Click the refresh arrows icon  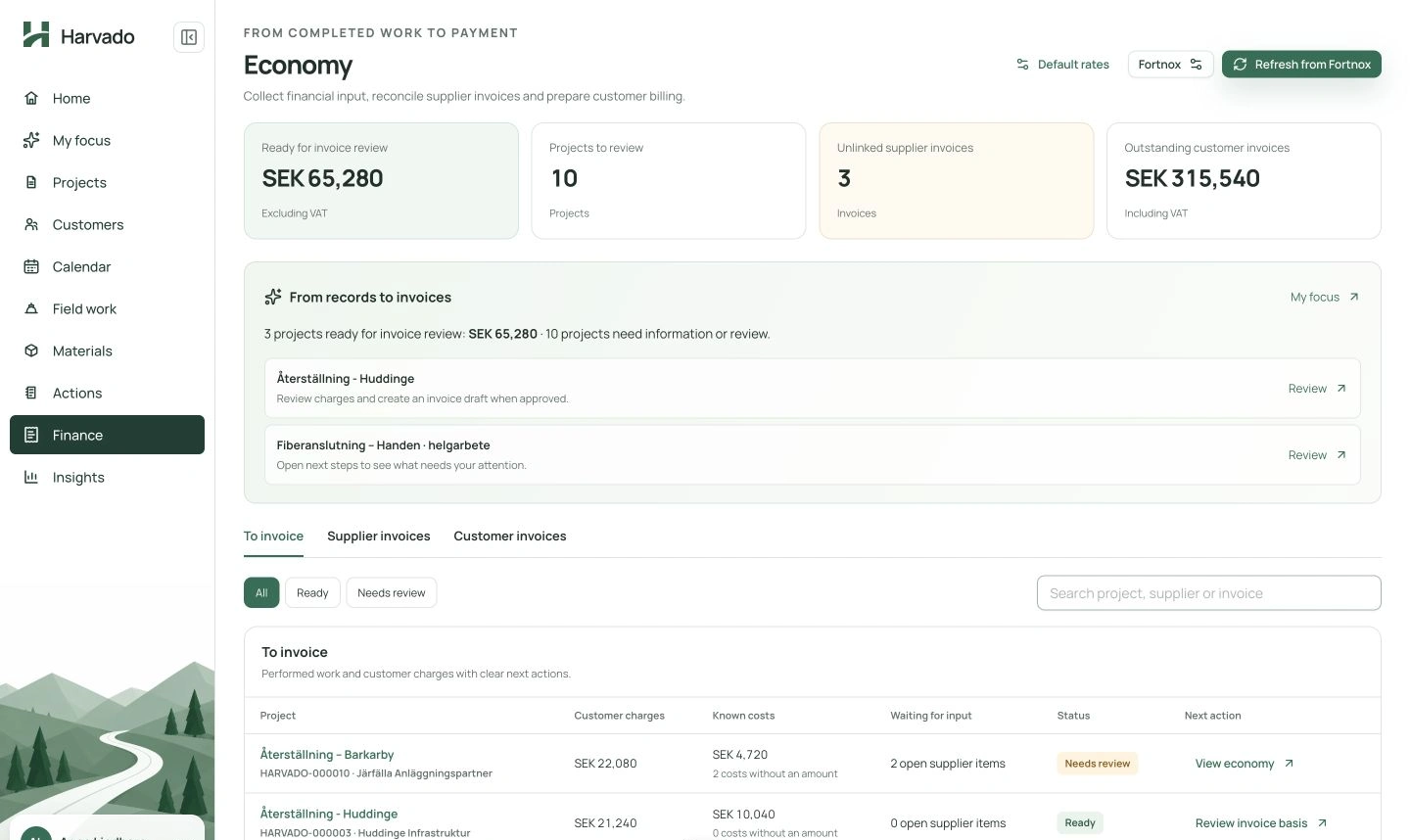tap(1240, 65)
